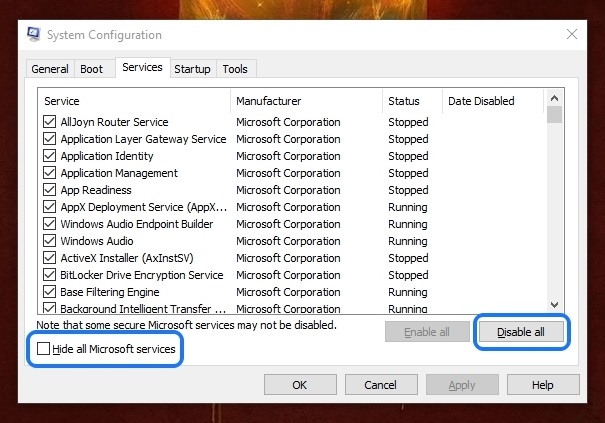The width and height of the screenshot is (605, 423).
Task: Toggle Background Intelligent Transfer service checkbox
Action: pyautogui.click(x=49, y=308)
